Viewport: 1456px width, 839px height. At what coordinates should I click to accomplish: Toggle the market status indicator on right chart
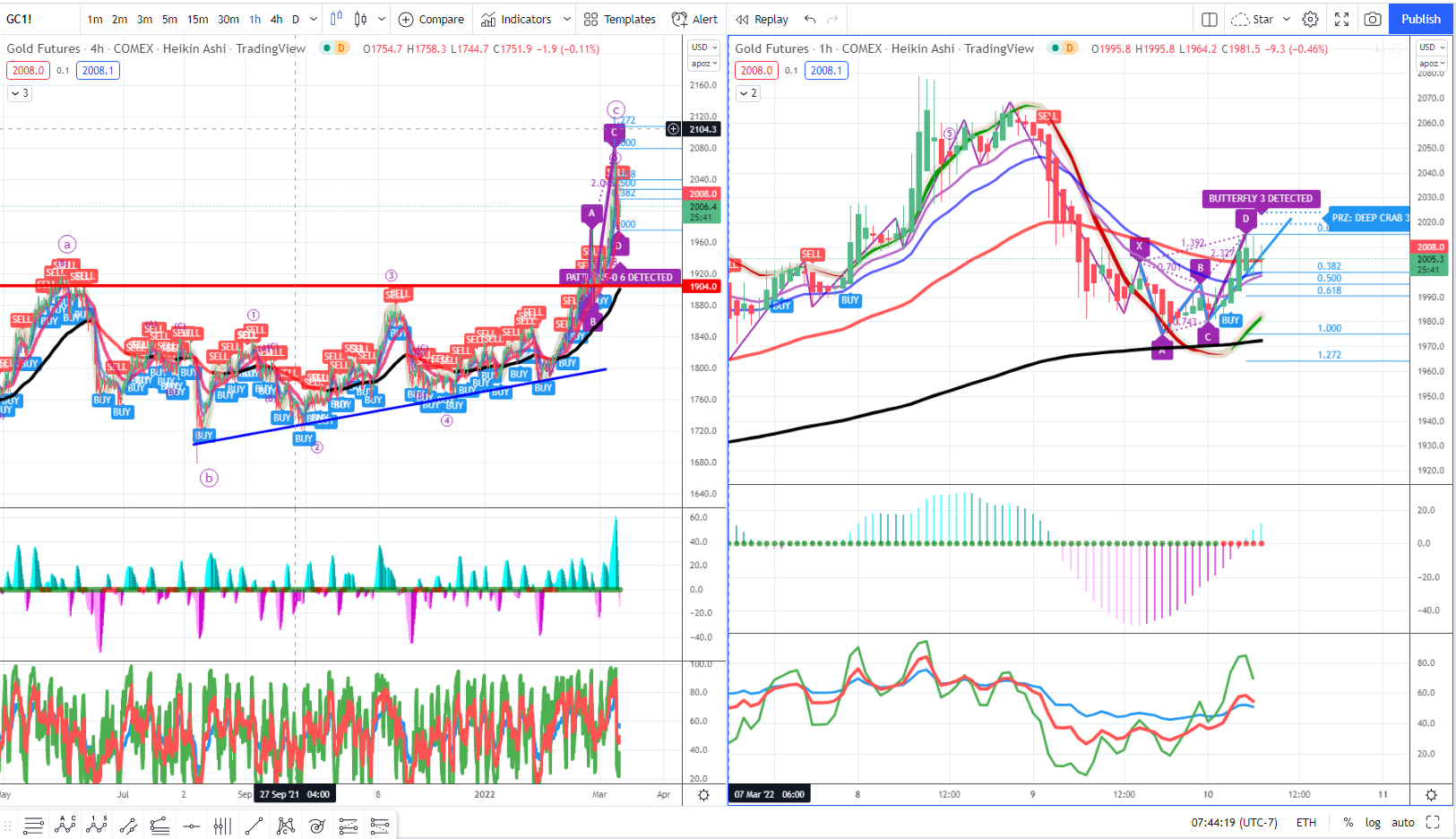(1055, 48)
